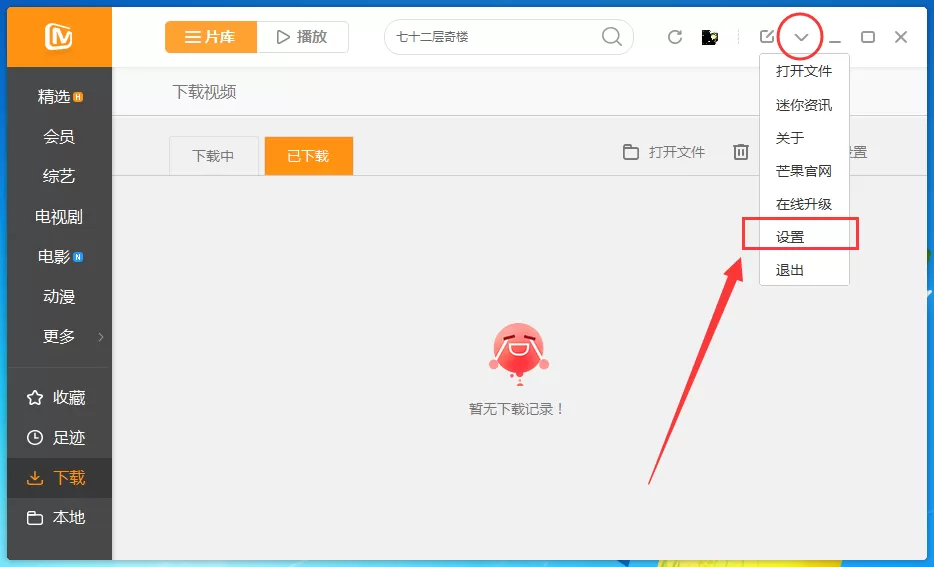The image size is (934, 567).
Task: Click the trash delete icon
Action: coord(740,152)
